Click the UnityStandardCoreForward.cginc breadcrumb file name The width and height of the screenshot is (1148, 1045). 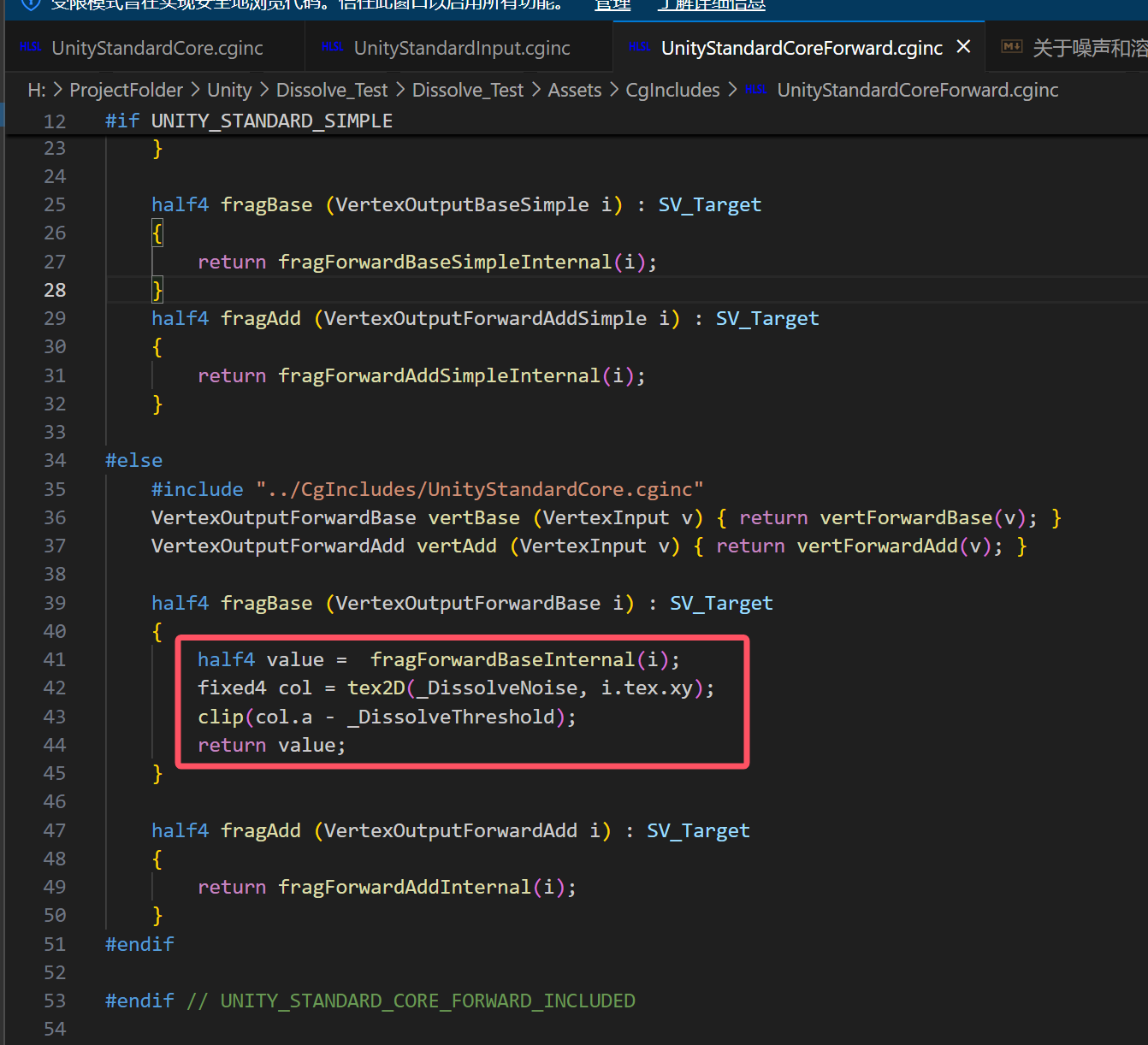coord(917,90)
